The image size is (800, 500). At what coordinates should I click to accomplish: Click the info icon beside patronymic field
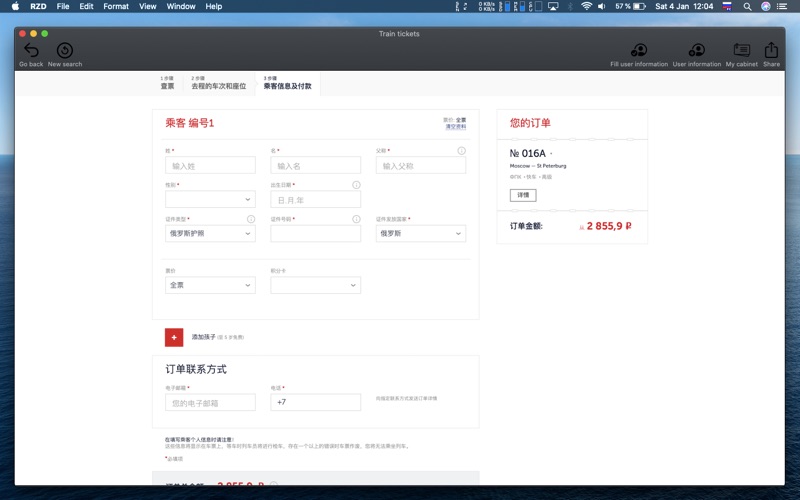tap(461, 151)
